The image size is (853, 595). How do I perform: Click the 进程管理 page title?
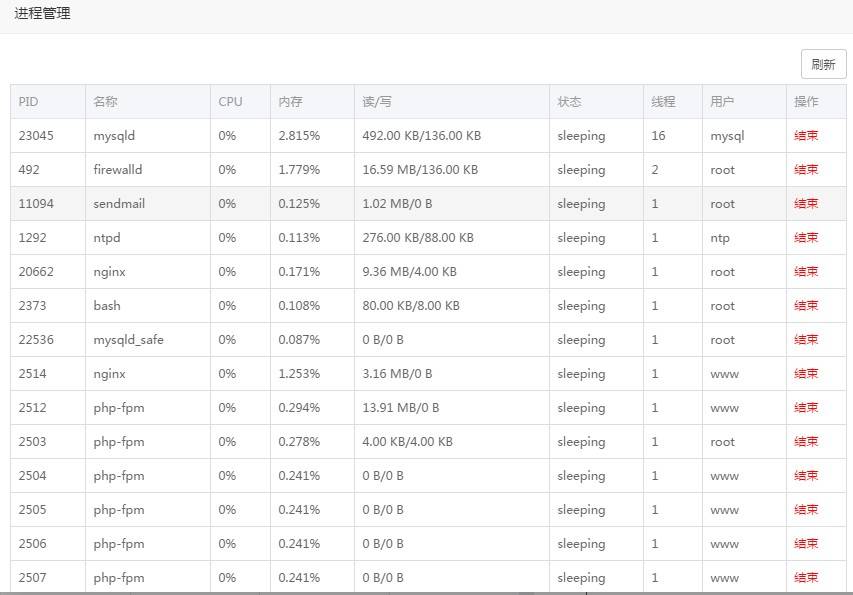[x=42, y=14]
